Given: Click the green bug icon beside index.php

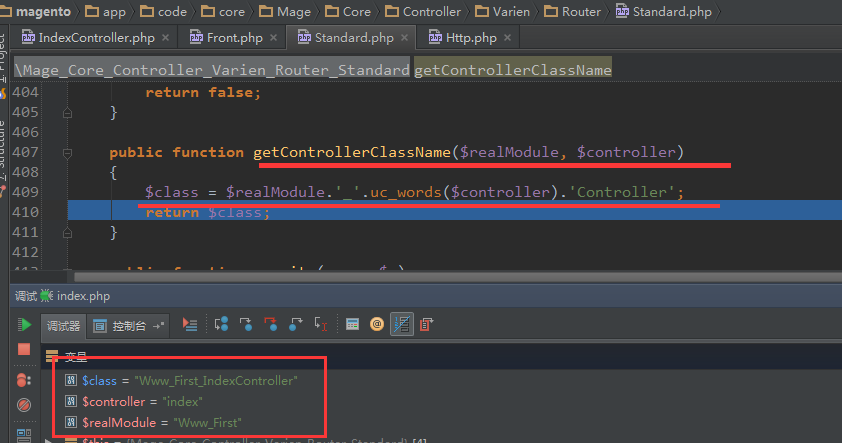Looking at the screenshot, I should pos(47,296).
